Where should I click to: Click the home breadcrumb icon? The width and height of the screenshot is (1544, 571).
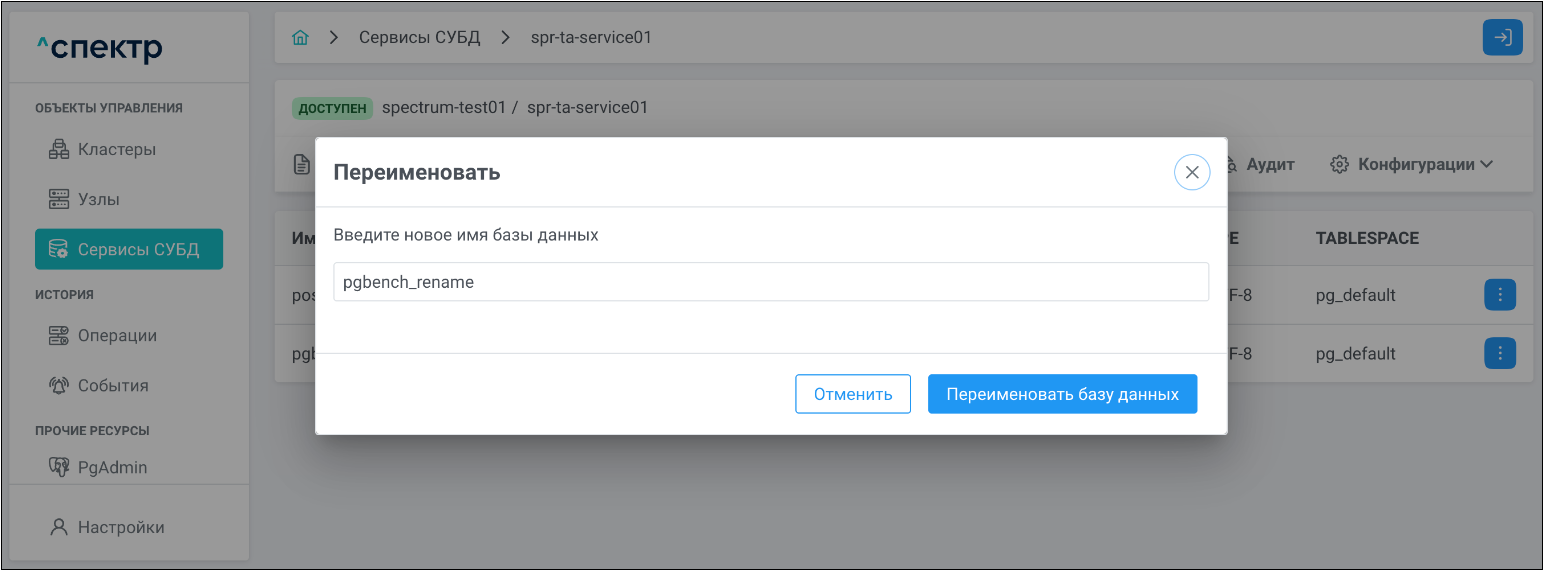pyautogui.click(x=300, y=38)
